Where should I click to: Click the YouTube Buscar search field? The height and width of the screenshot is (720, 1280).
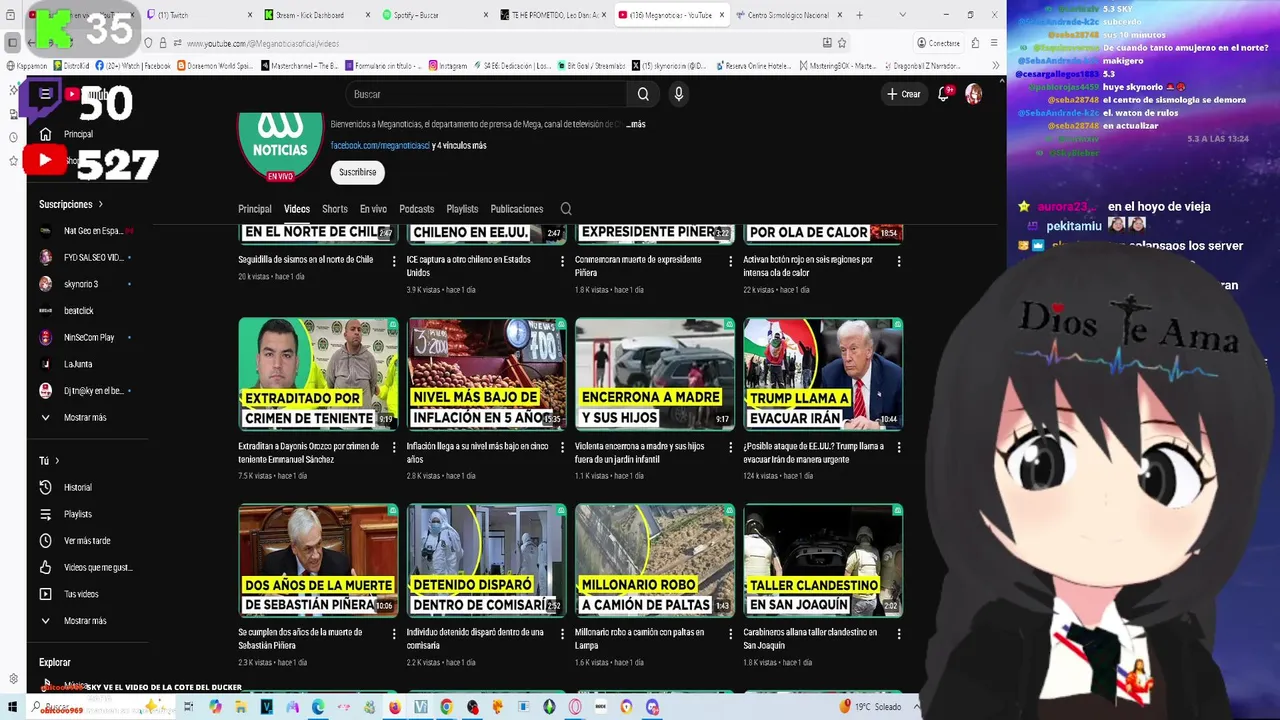click(485, 94)
